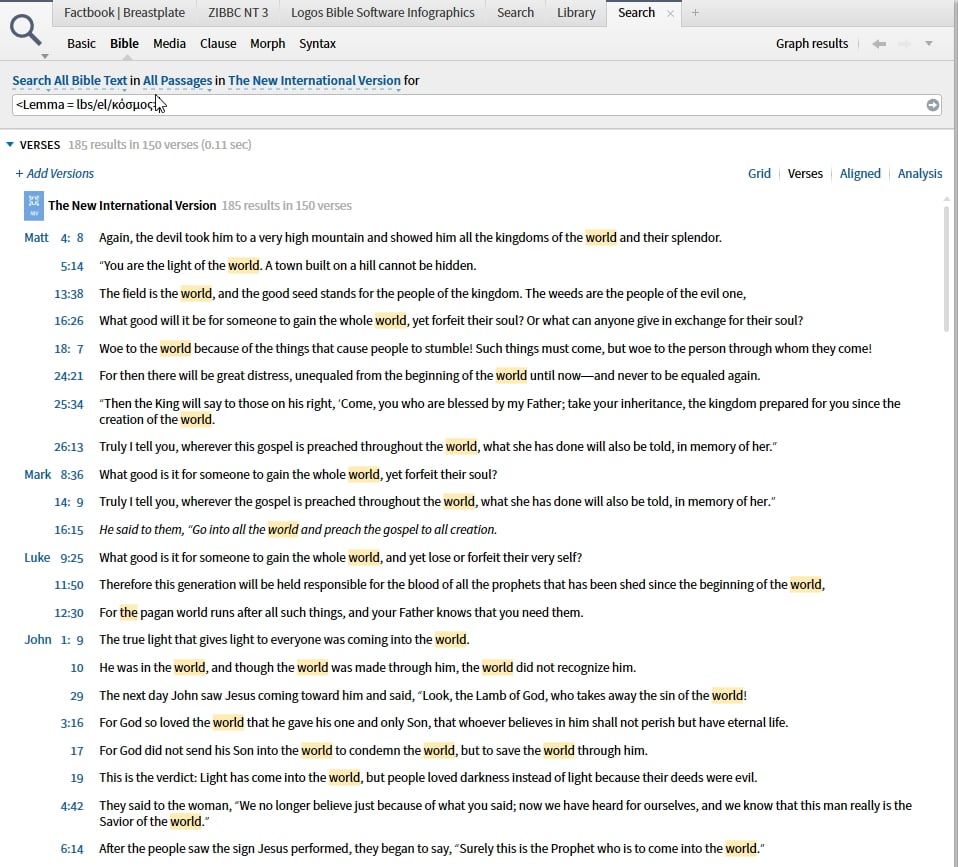The height and width of the screenshot is (867, 958).
Task: Open the dropdown arrow under the magnifying glass
Action: click(x=45, y=56)
